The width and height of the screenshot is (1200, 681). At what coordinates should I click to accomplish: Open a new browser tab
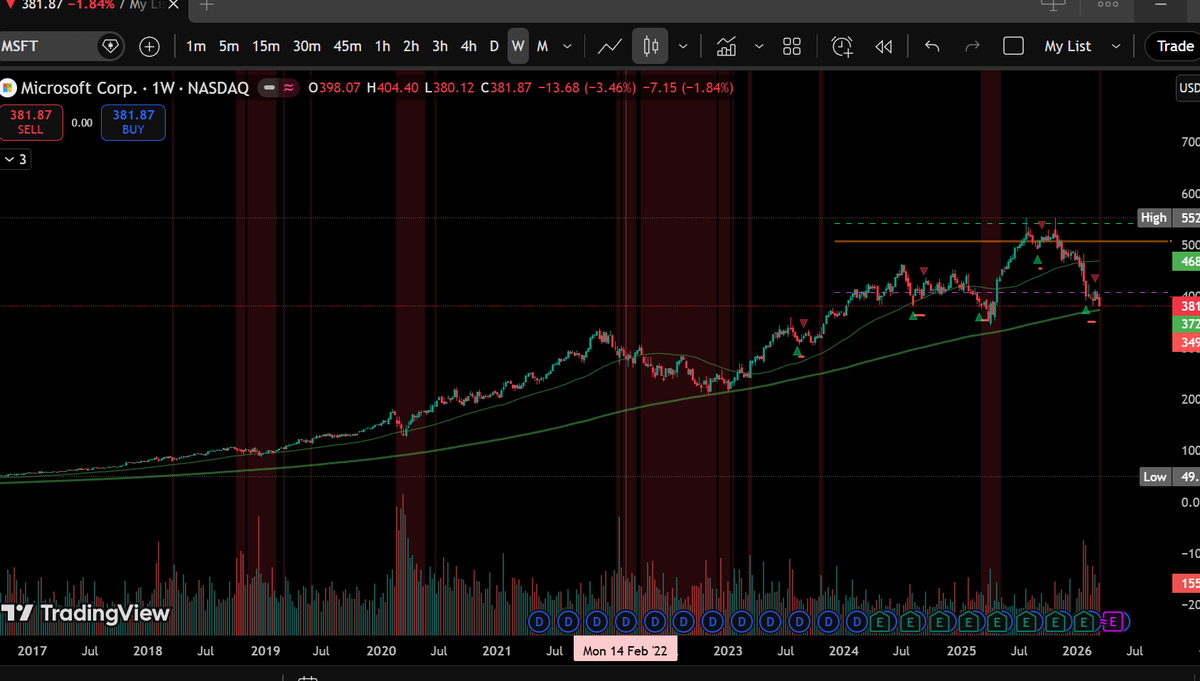tap(207, 5)
